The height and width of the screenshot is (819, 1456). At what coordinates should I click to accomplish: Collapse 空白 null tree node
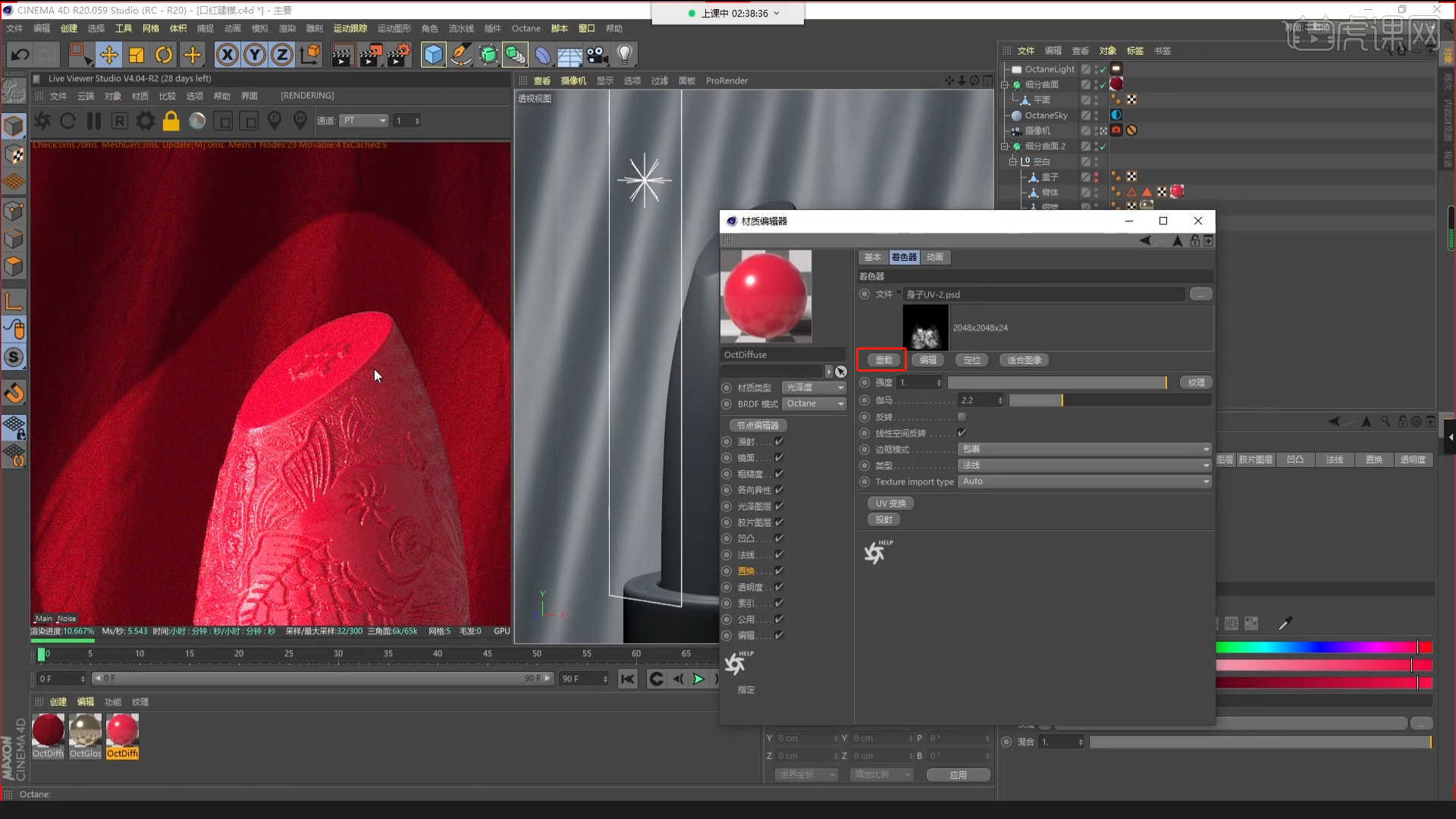click(1012, 162)
